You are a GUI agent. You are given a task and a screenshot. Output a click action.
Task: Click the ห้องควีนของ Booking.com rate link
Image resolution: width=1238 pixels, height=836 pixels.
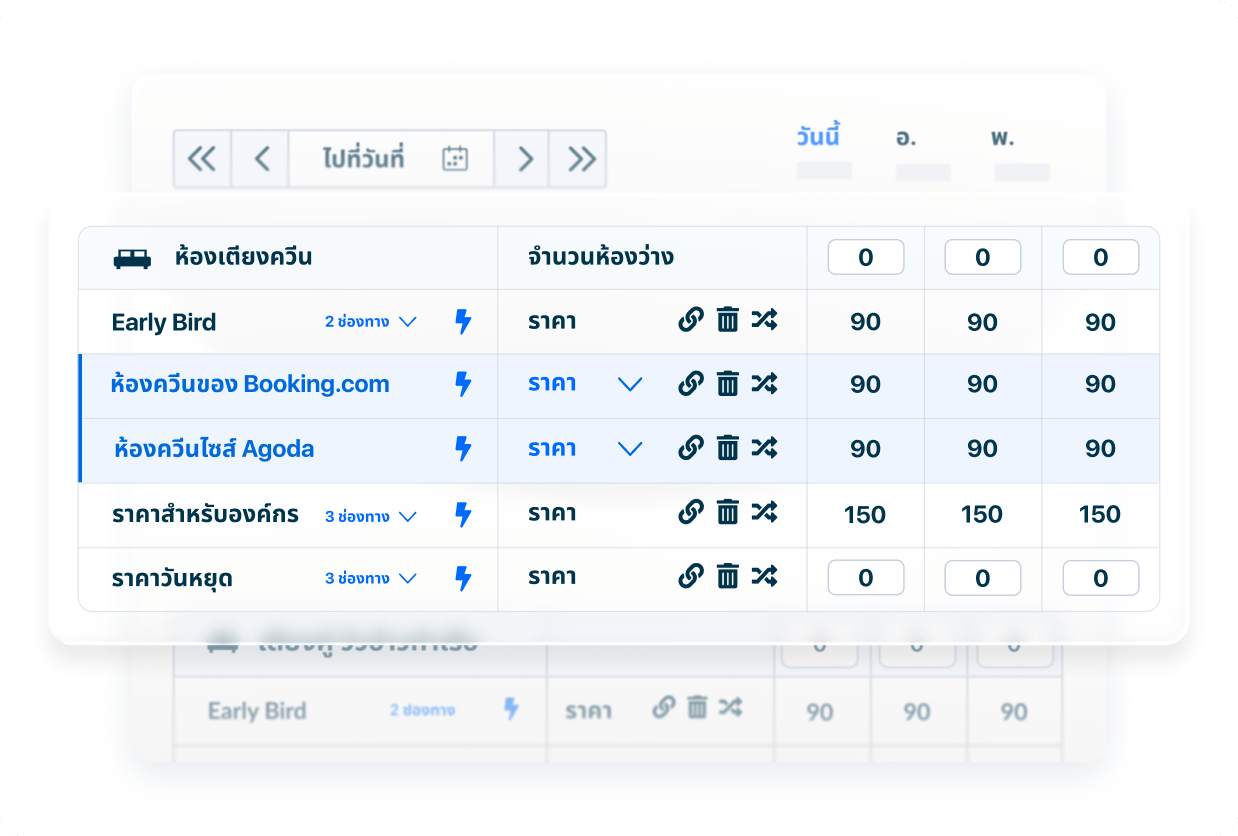(x=250, y=385)
